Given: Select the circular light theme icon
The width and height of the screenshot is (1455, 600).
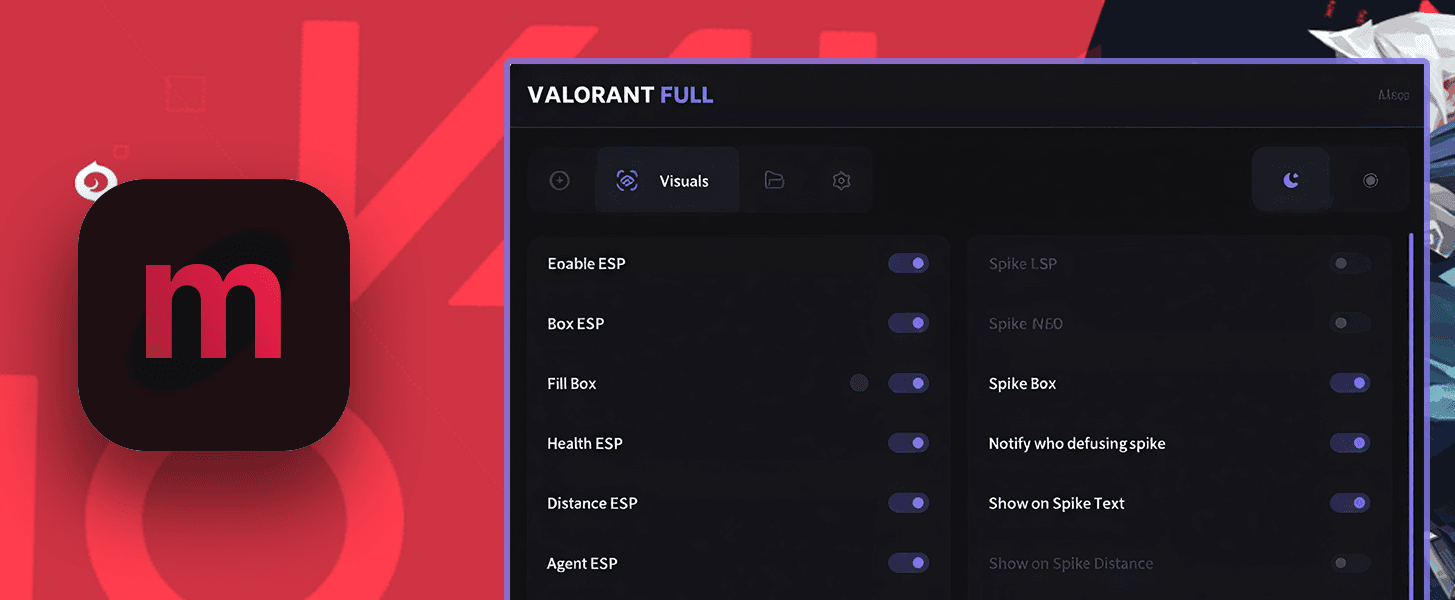Looking at the screenshot, I should tap(1371, 180).
